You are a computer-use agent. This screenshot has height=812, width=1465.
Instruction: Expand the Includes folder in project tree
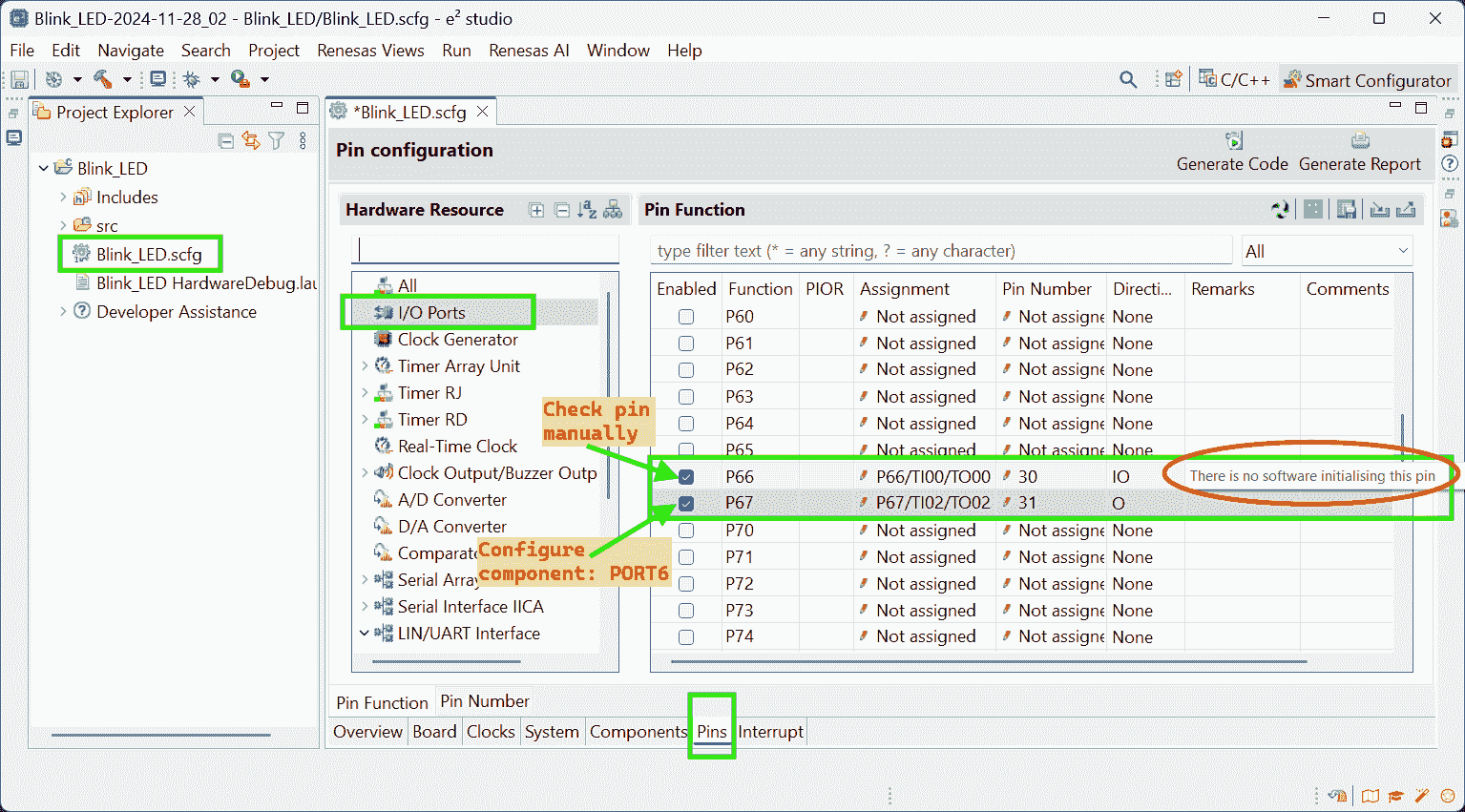63,198
